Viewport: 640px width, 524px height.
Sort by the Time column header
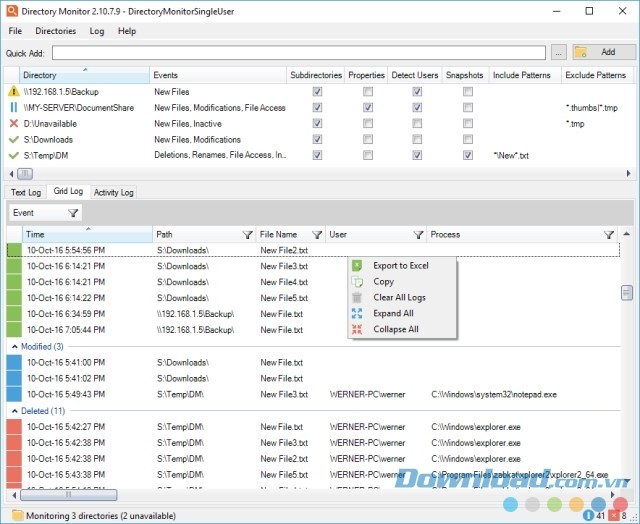click(x=87, y=235)
